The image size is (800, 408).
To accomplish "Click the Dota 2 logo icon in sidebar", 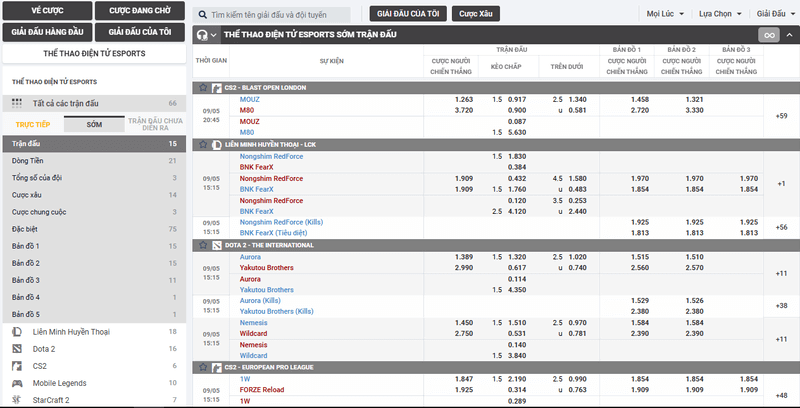I will point(17,348).
